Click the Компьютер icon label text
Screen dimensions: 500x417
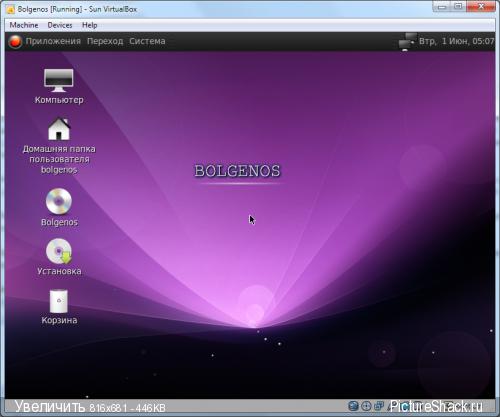pos(59,100)
